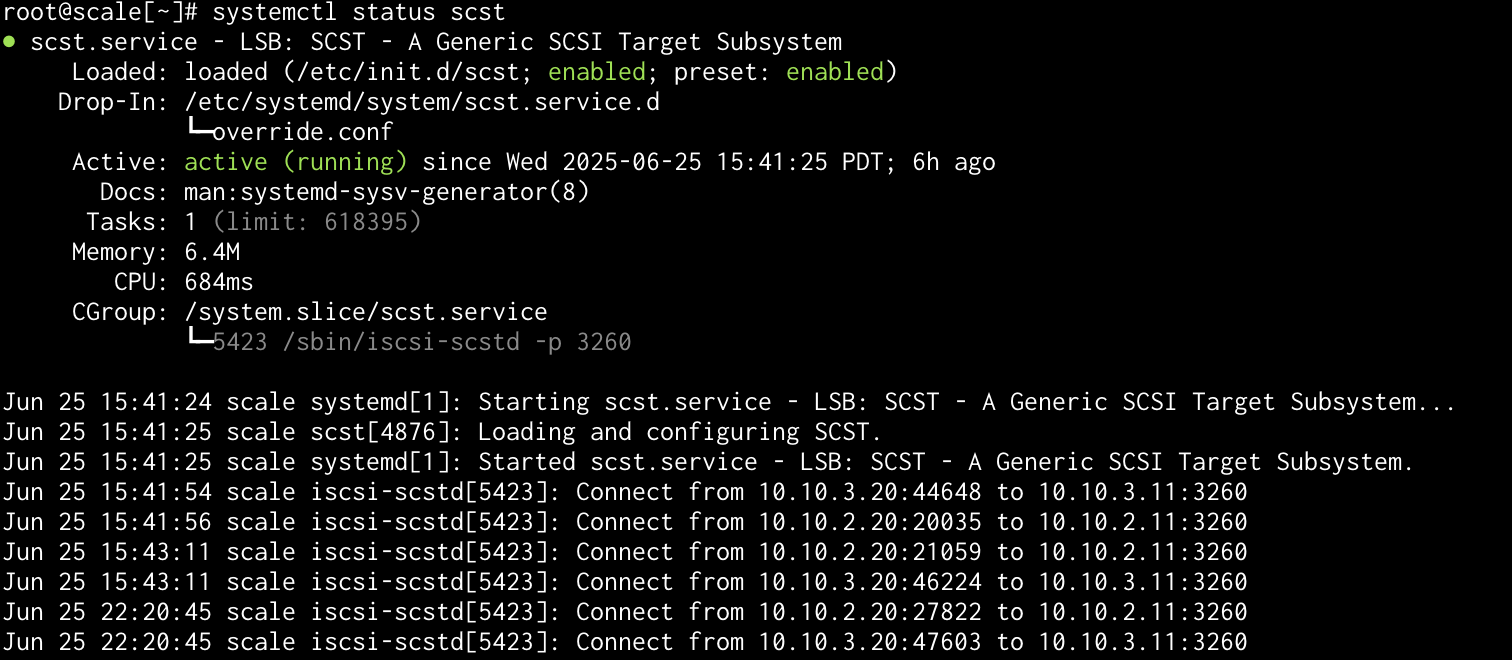The image size is (1512, 660).
Task: Click the 'limit: 618395' tasks text
Action: tap(317, 222)
